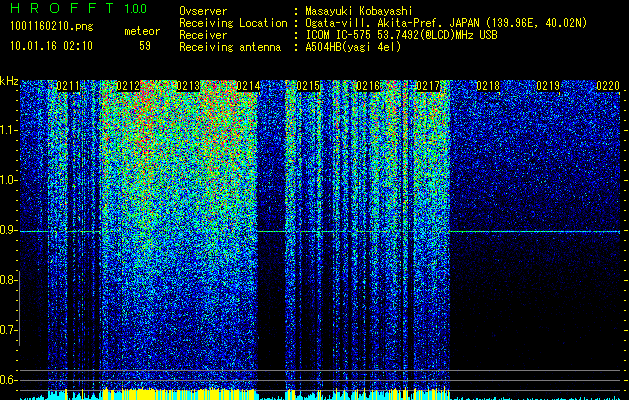Click the 0220 time marker
Screen dimensions: 629x400
tap(608, 86)
